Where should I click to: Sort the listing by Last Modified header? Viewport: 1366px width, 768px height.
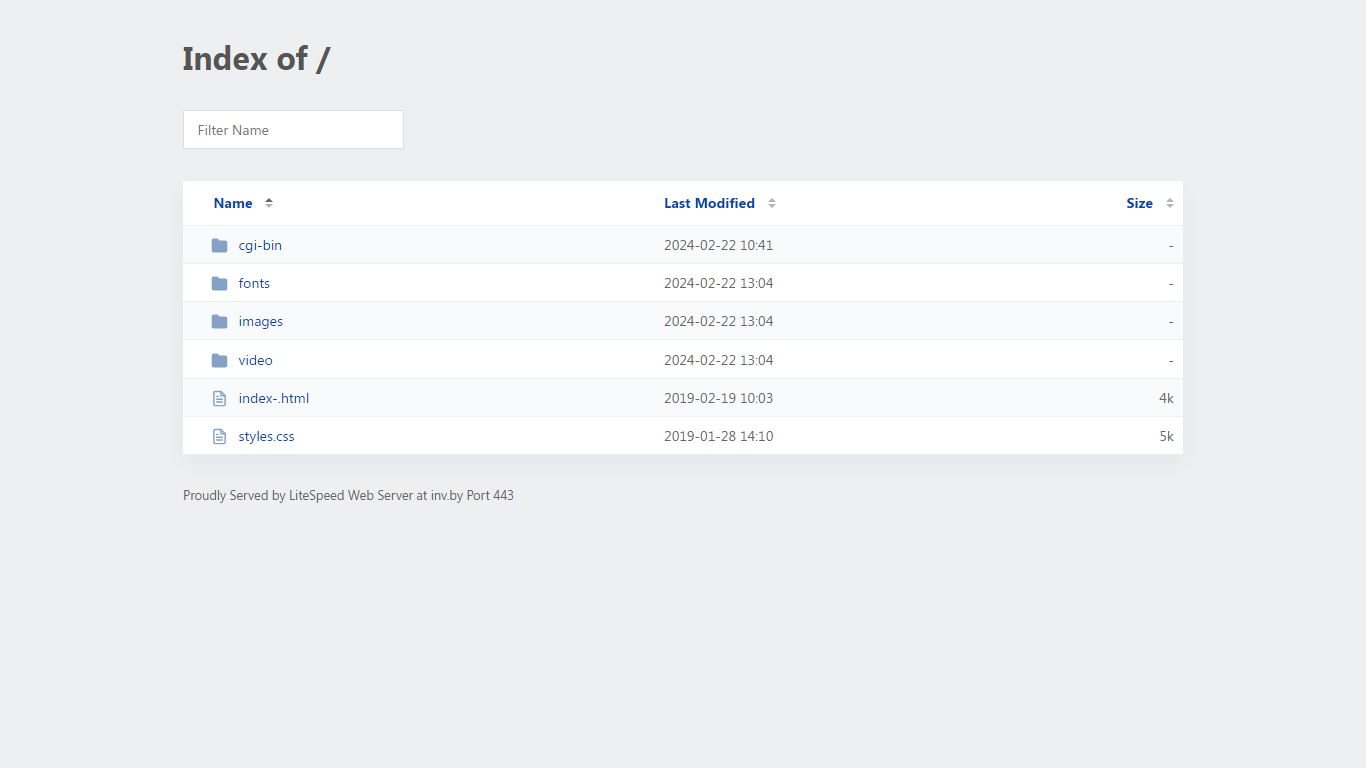click(x=709, y=203)
